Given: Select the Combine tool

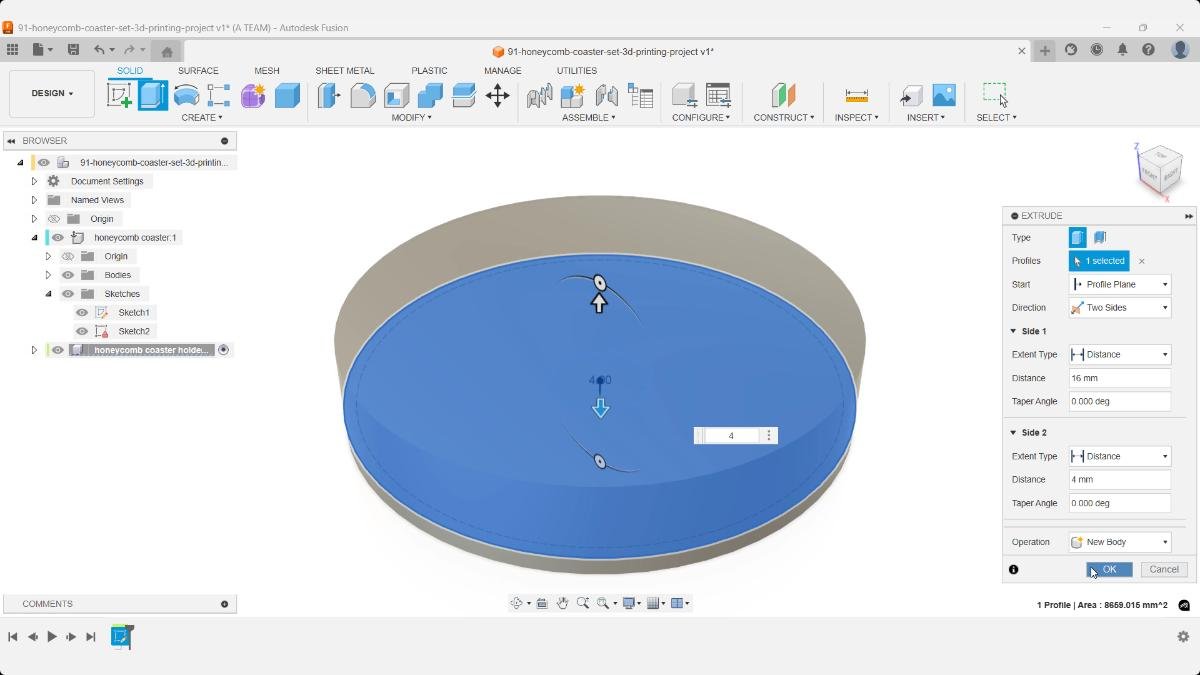Looking at the screenshot, I should coord(430,95).
